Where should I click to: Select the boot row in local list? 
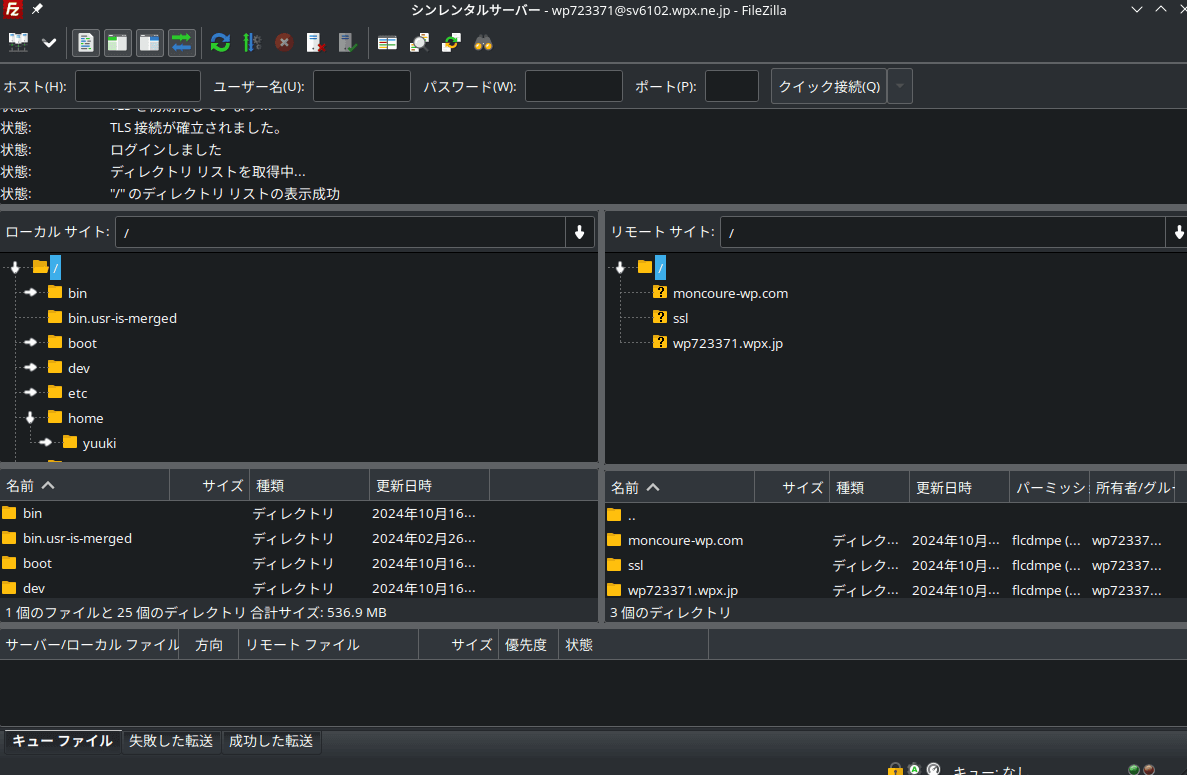[x=299, y=563]
